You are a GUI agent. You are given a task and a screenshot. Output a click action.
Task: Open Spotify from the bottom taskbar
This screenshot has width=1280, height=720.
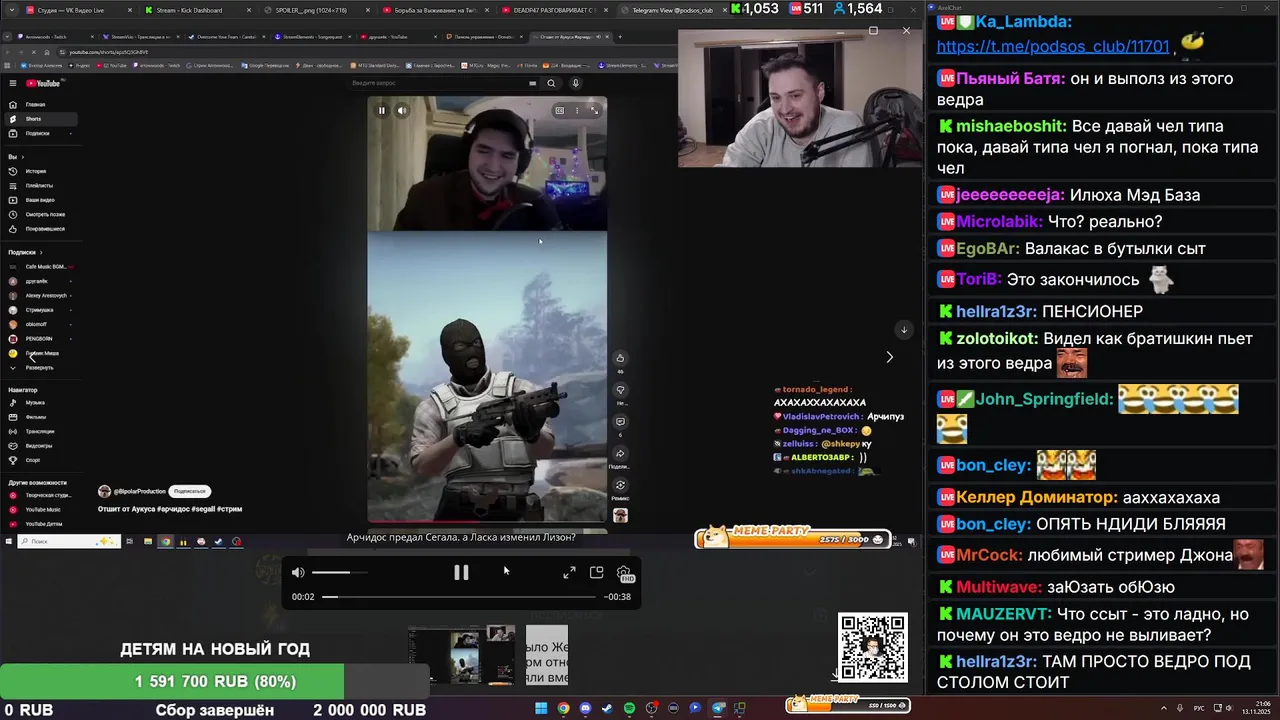[x=629, y=708]
